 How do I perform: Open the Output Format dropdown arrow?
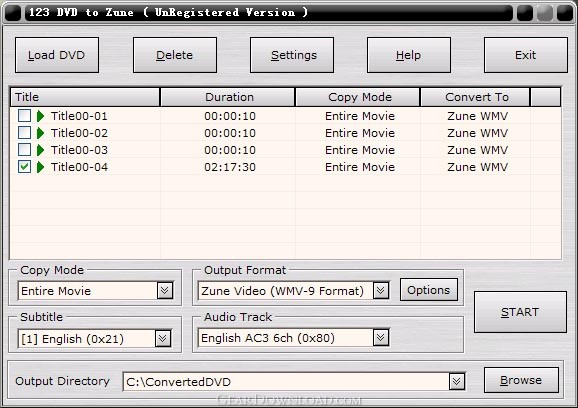pos(381,291)
